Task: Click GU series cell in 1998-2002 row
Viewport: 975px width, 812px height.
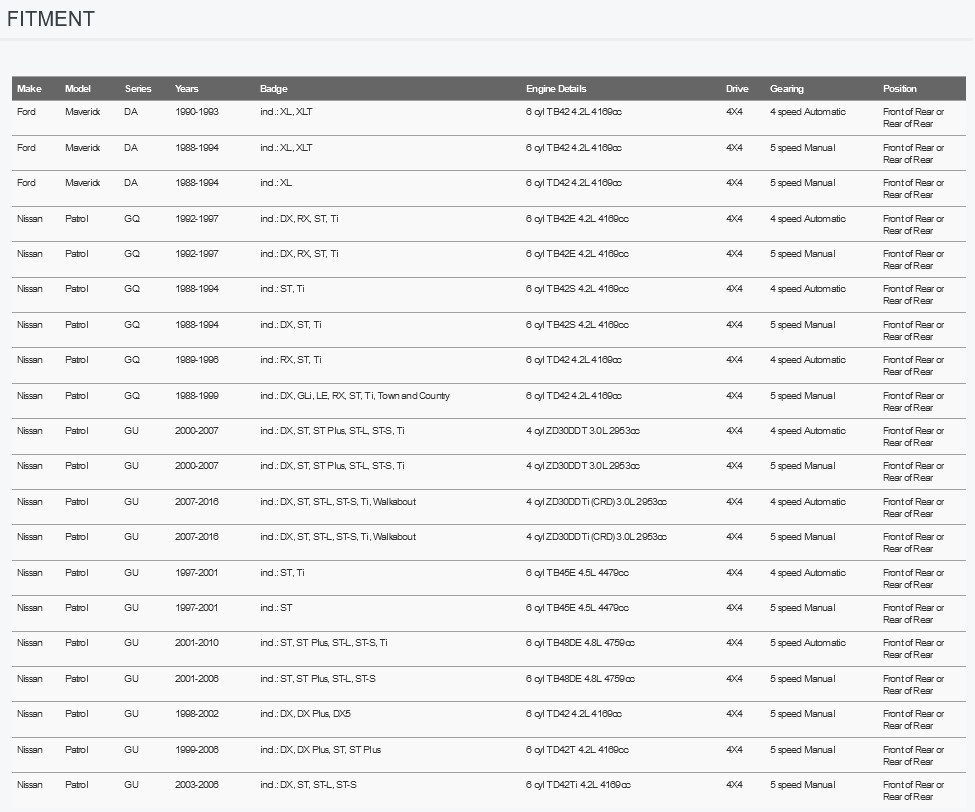Action: coord(131,714)
